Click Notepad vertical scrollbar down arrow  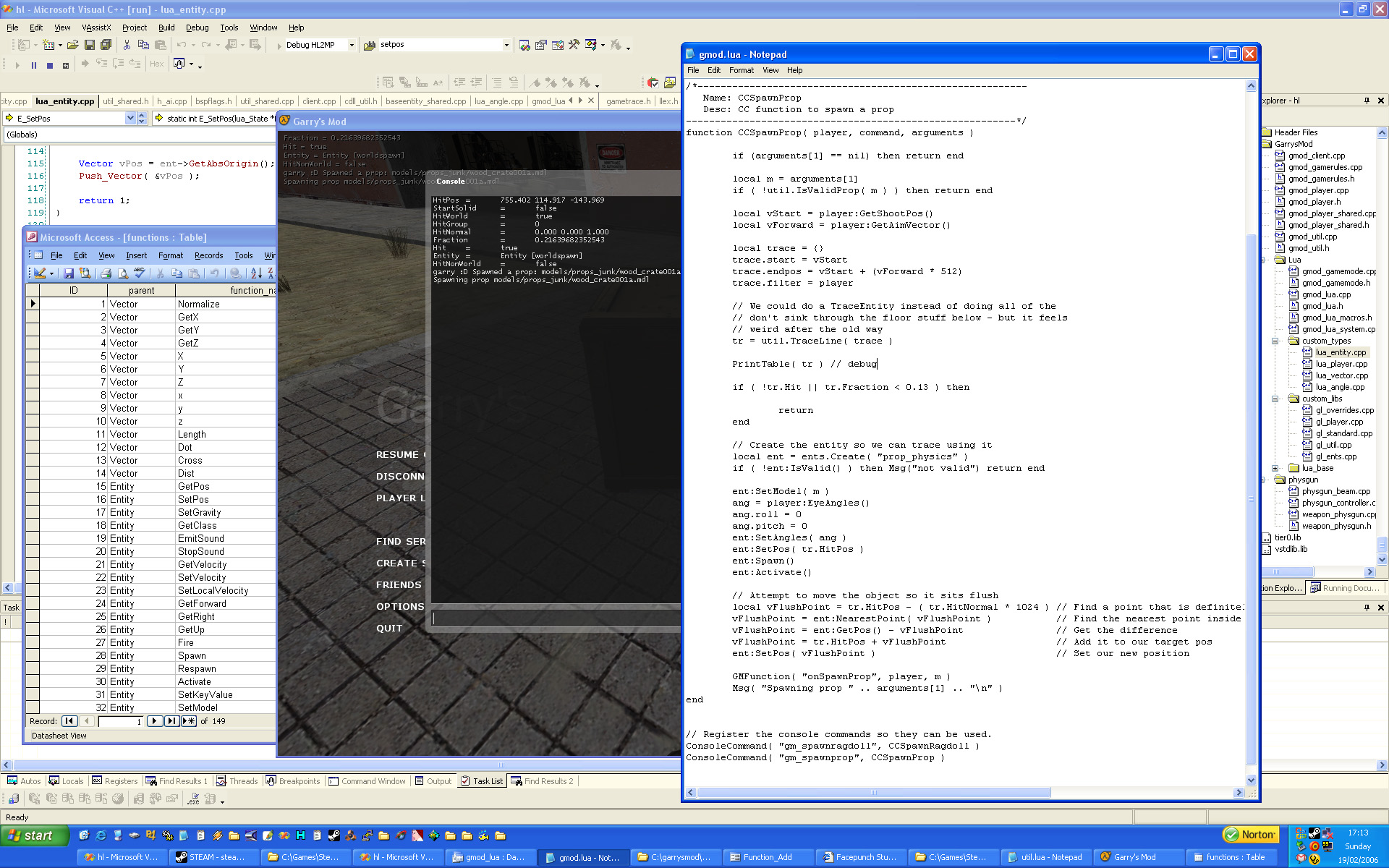point(1252,780)
